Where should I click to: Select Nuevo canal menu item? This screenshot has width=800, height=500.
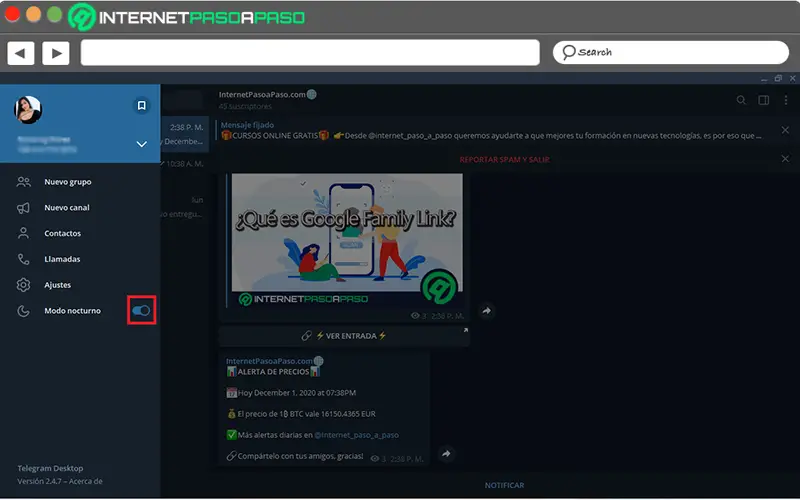pyautogui.click(x=80, y=208)
